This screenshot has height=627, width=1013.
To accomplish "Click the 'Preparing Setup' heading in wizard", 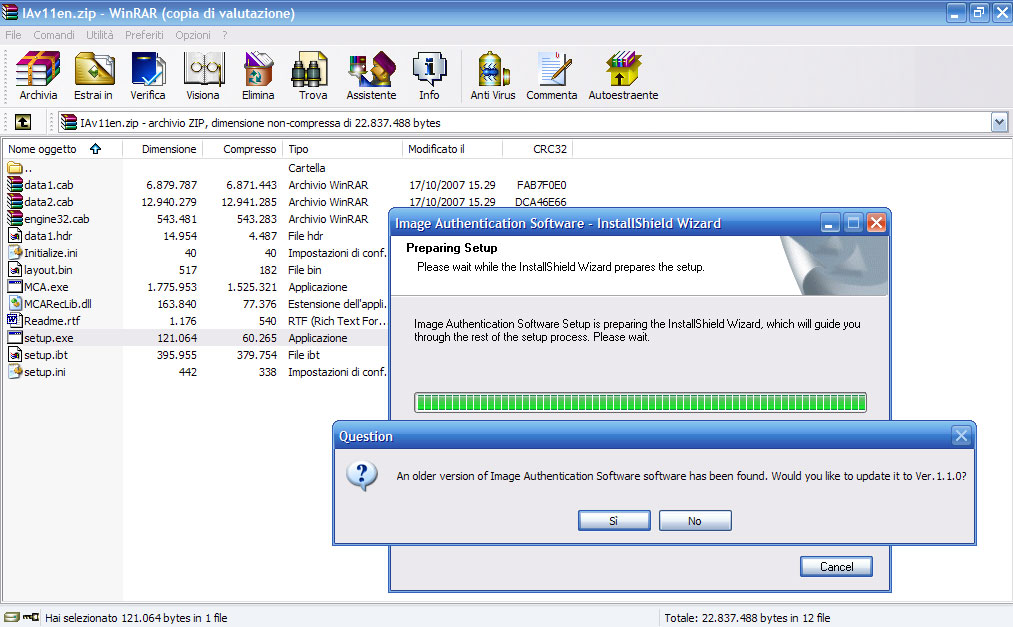I will click(452, 248).
